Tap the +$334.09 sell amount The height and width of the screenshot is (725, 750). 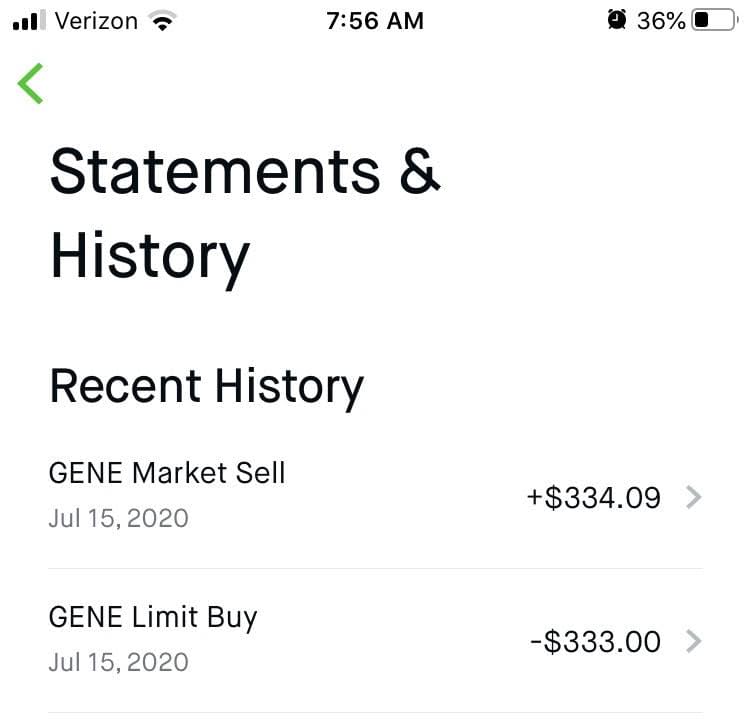594,498
